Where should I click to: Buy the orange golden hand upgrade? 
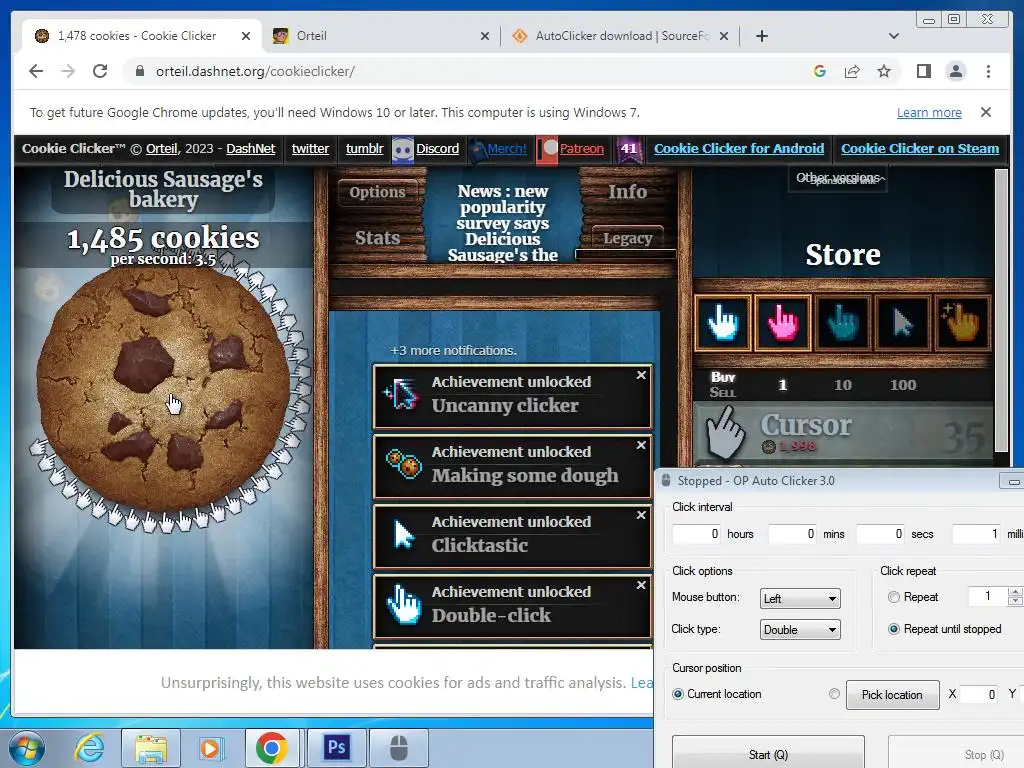click(963, 323)
